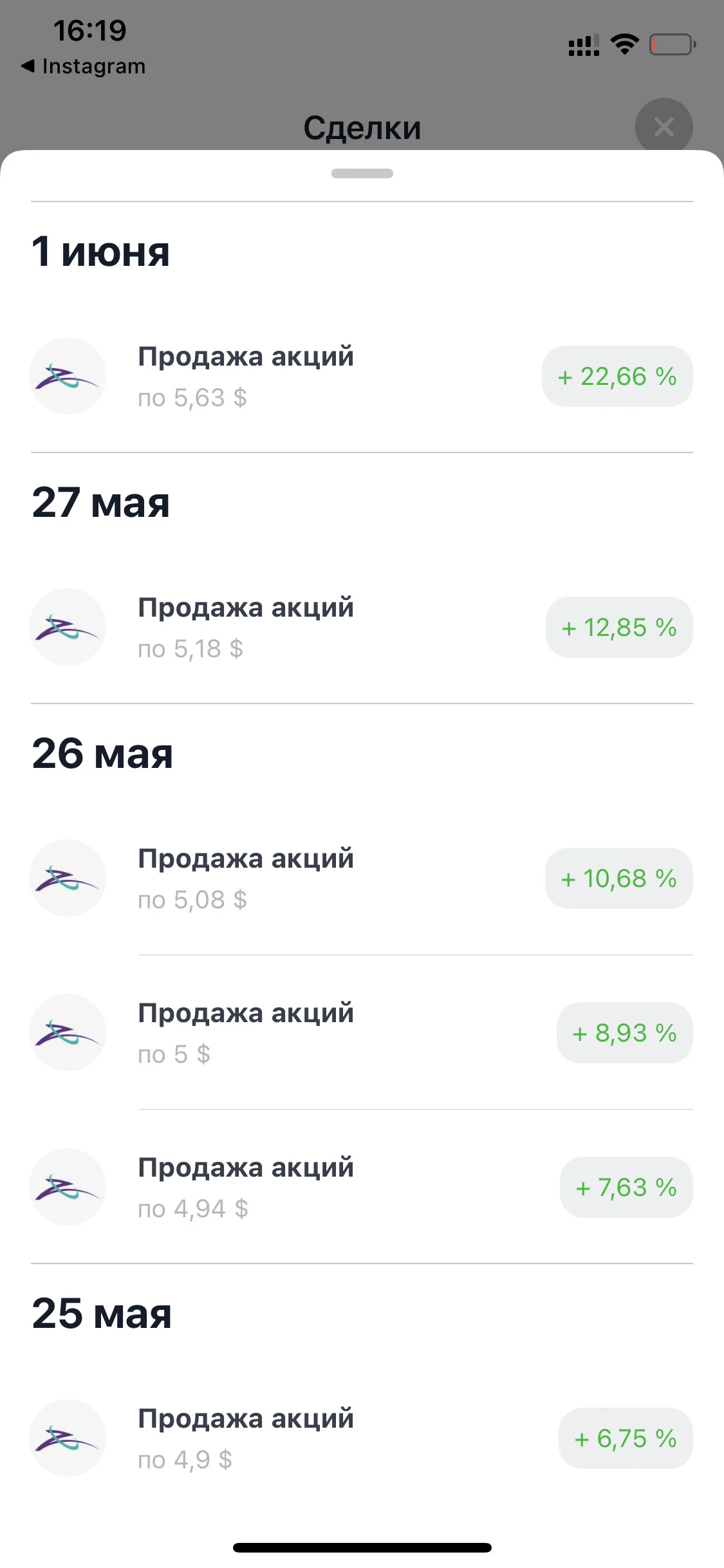Tap the stock logo for the 4,94 $ sale
Image resolution: width=724 pixels, height=1568 pixels.
(x=68, y=1187)
